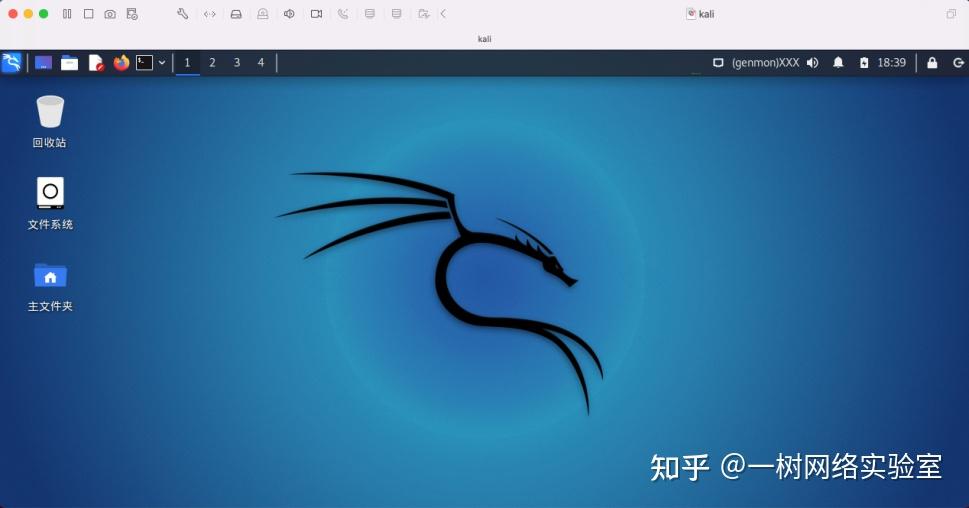The width and height of the screenshot is (969, 508).
Task: Click the CD/DVD drive icon in VMware toolbar
Action: [263, 14]
